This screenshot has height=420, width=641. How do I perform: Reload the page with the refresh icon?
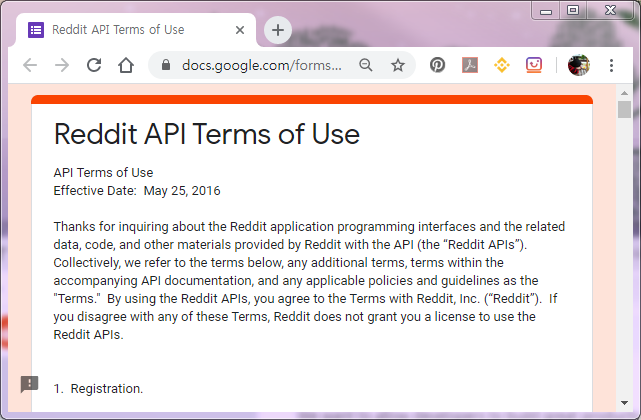[x=94, y=65]
